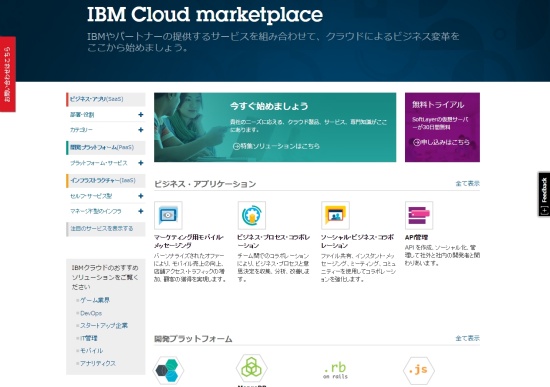The width and height of the screenshot is (550, 387).
Task: Expand プラットフォーム・サービス plus sign
Action: pyautogui.click(x=141, y=163)
